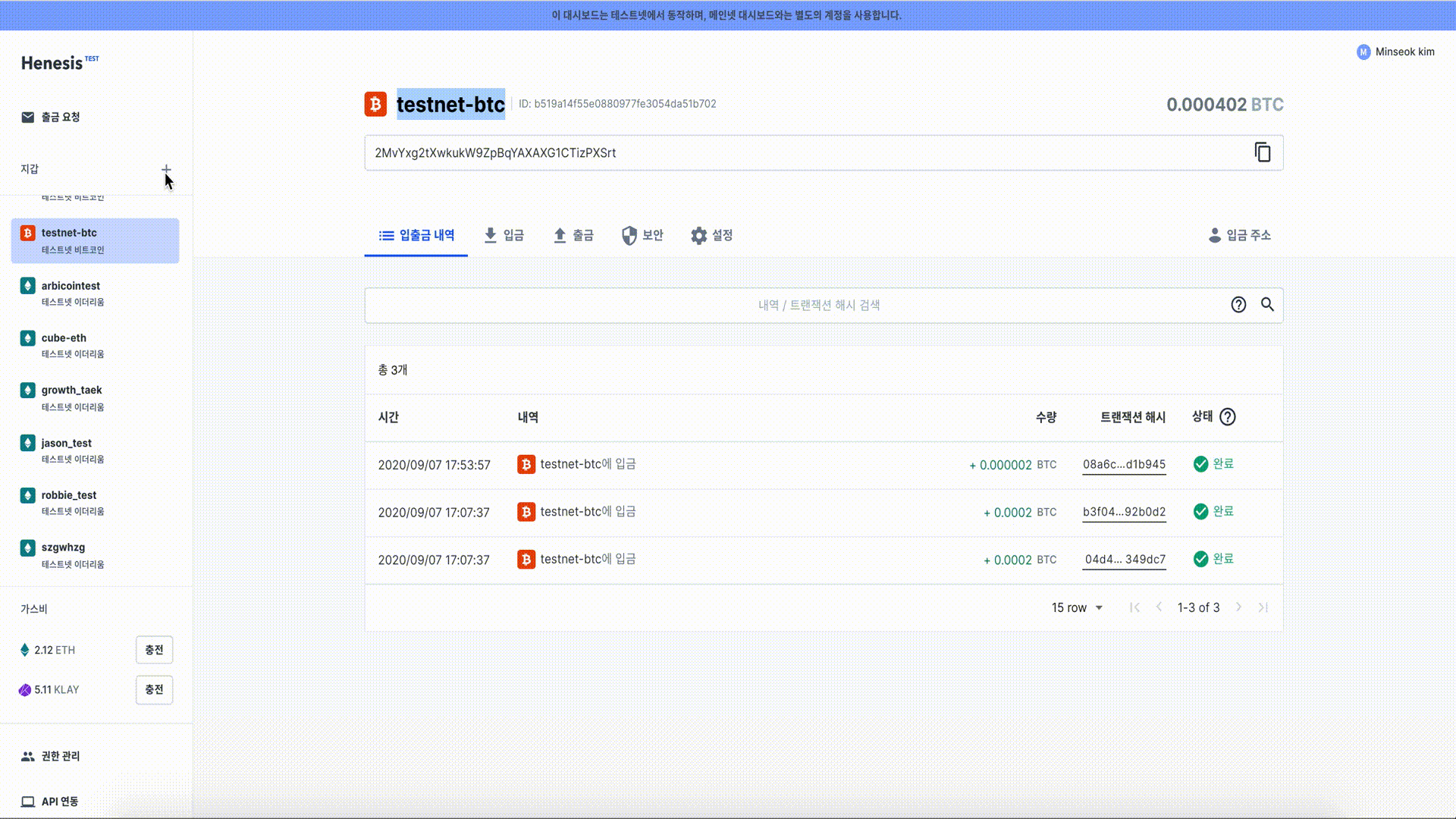Click the 트랜잭션 해시 column header

pyautogui.click(x=1133, y=417)
